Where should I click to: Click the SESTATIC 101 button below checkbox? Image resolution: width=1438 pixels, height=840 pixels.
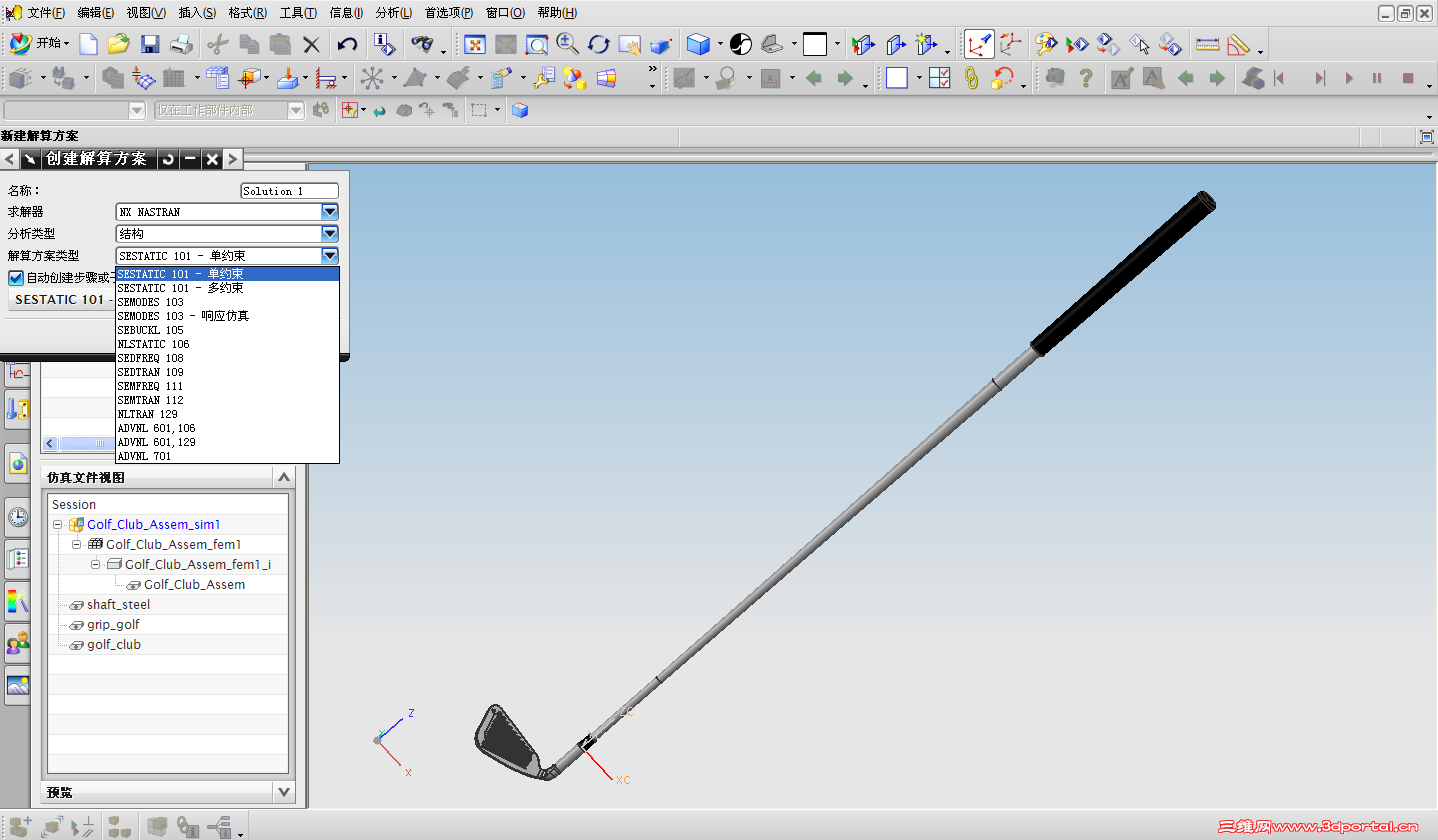[x=62, y=299]
